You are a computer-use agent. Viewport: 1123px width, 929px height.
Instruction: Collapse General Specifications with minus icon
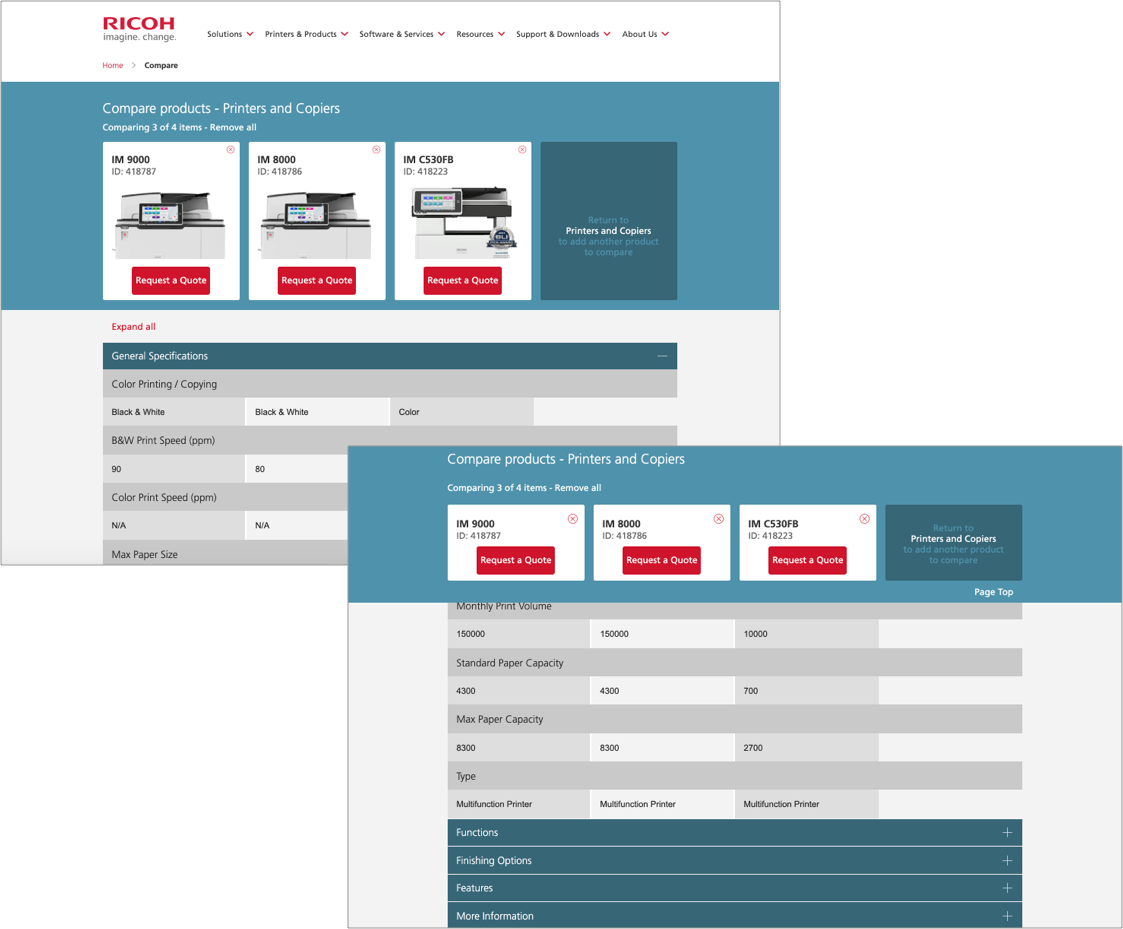pos(662,356)
